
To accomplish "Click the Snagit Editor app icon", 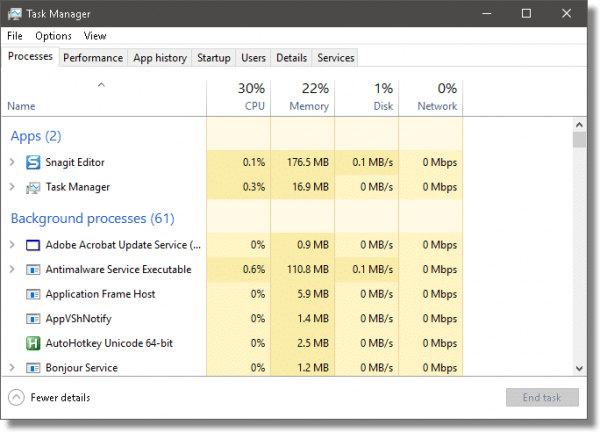I will [x=33, y=162].
